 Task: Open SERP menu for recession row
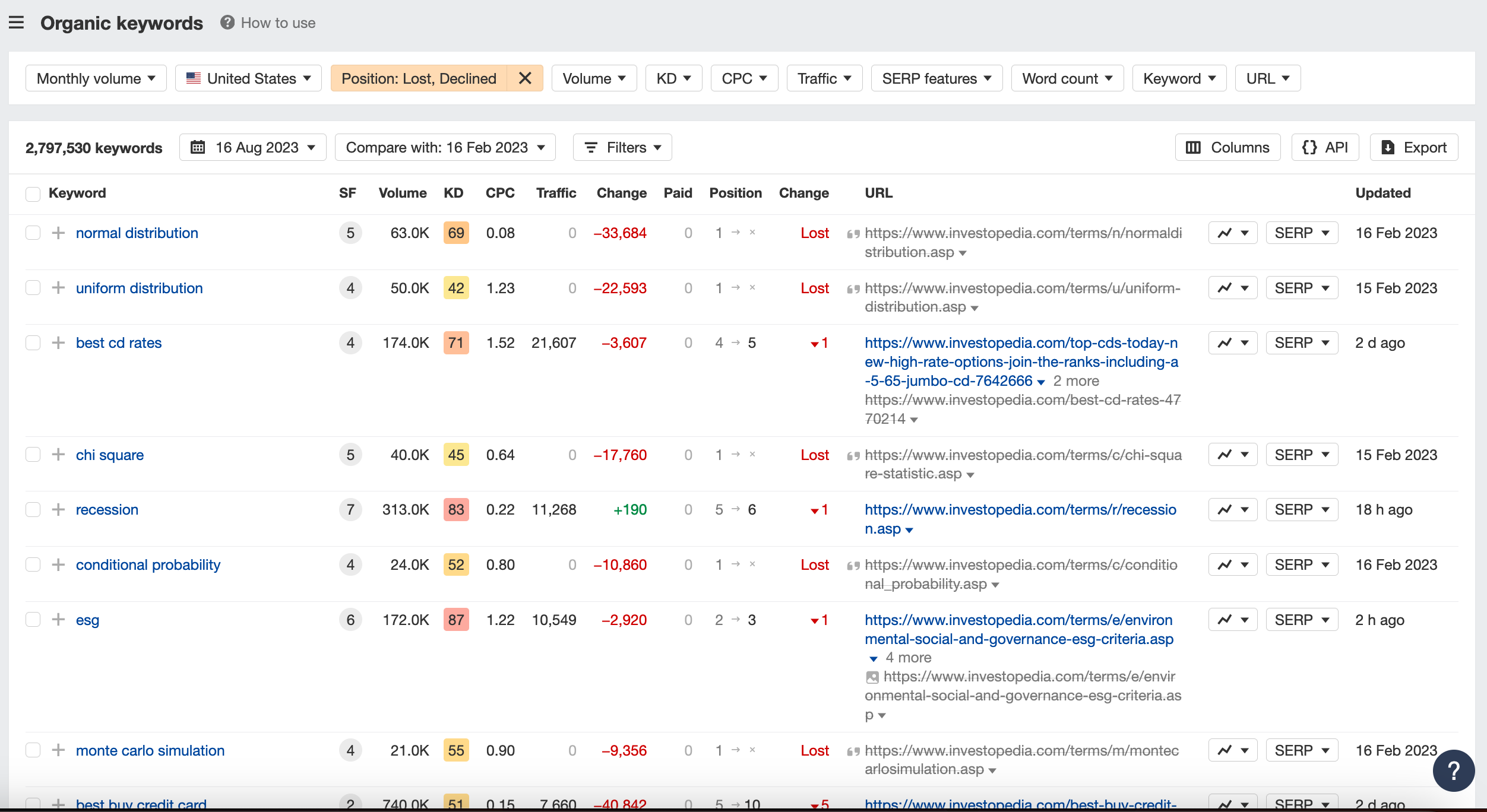click(x=1302, y=509)
